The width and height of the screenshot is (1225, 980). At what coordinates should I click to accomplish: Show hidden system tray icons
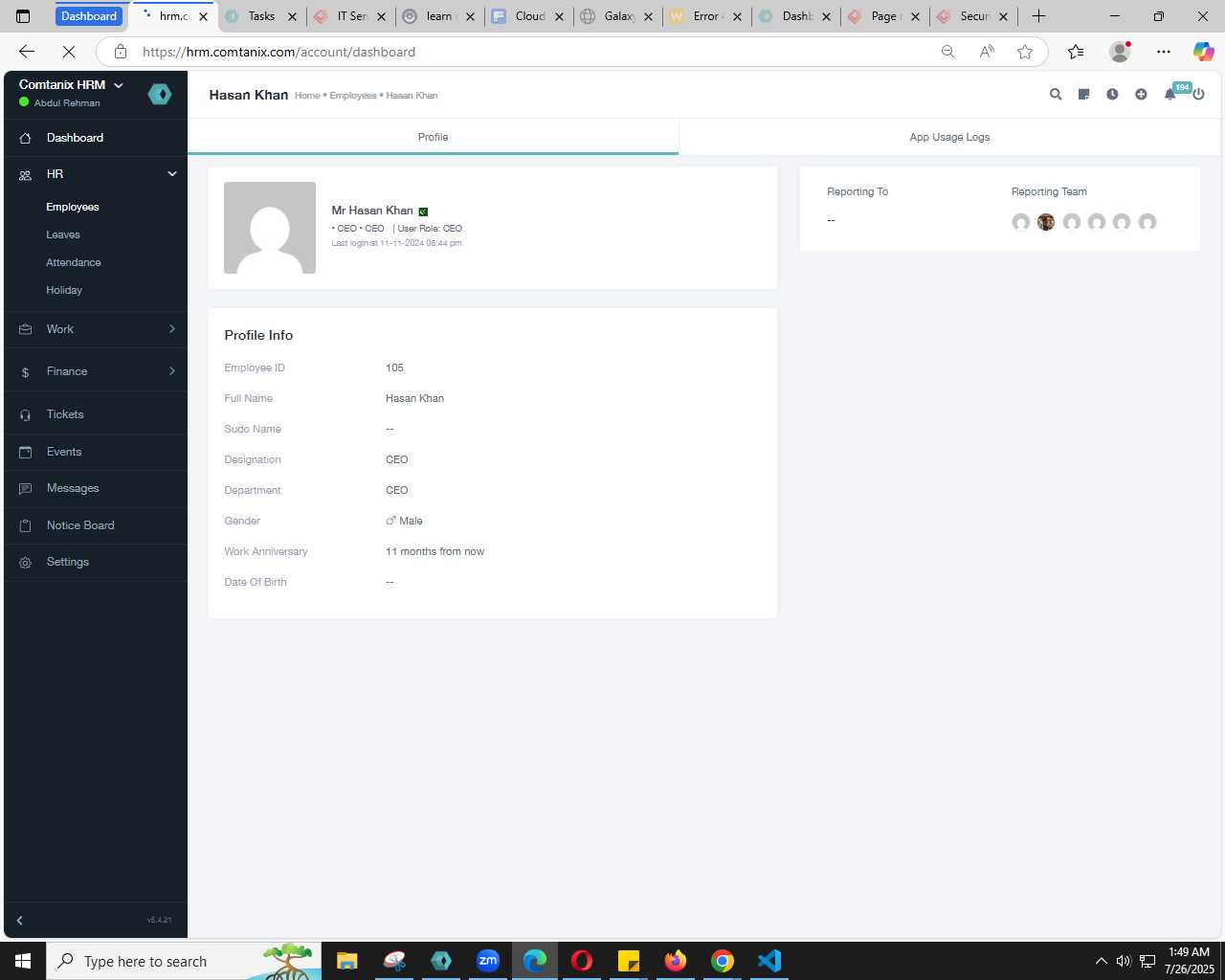[x=1101, y=961]
